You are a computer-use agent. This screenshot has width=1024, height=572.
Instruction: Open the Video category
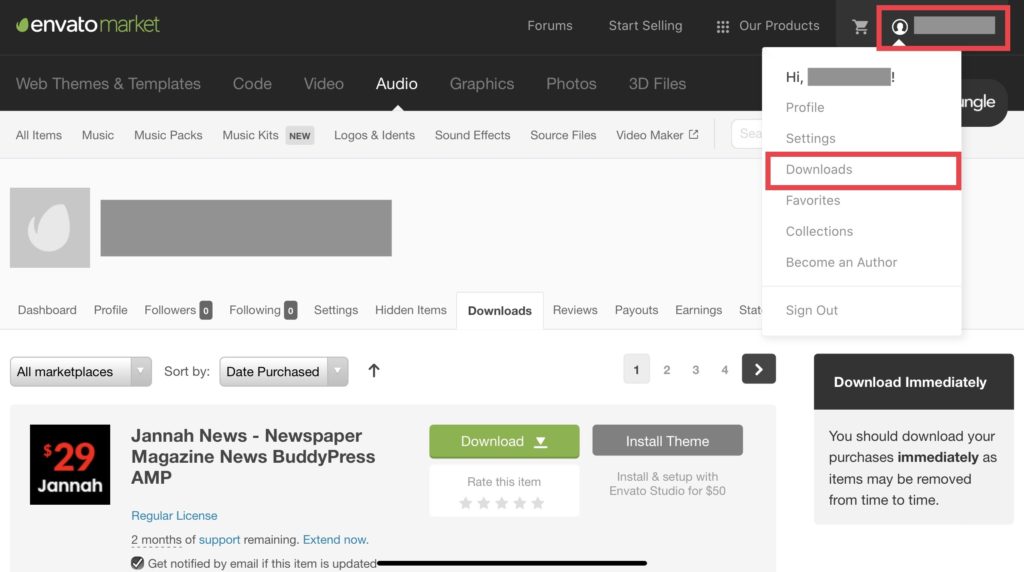click(323, 84)
